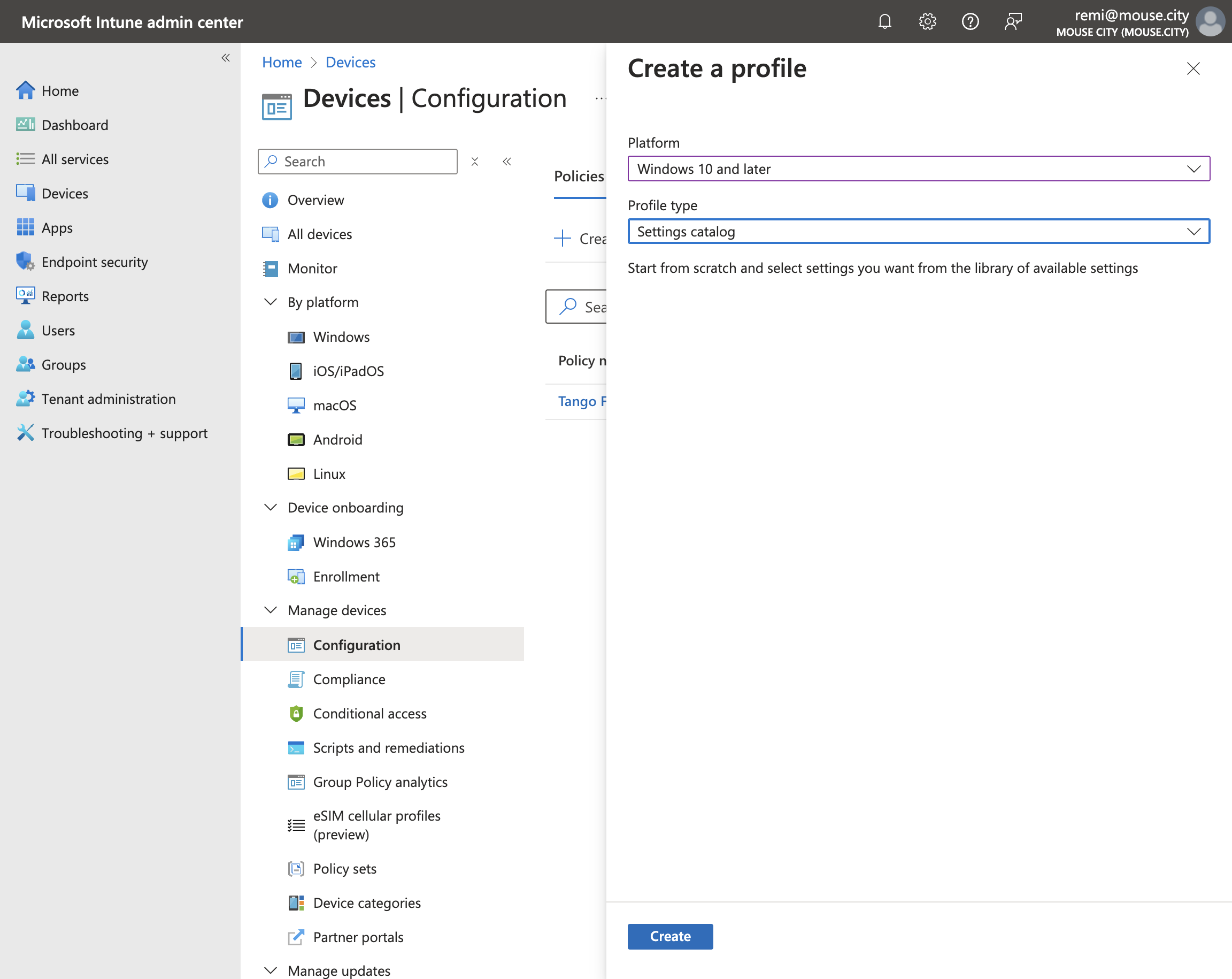Switch to the Policies tab
The width and height of the screenshot is (1232, 979).
click(x=578, y=176)
